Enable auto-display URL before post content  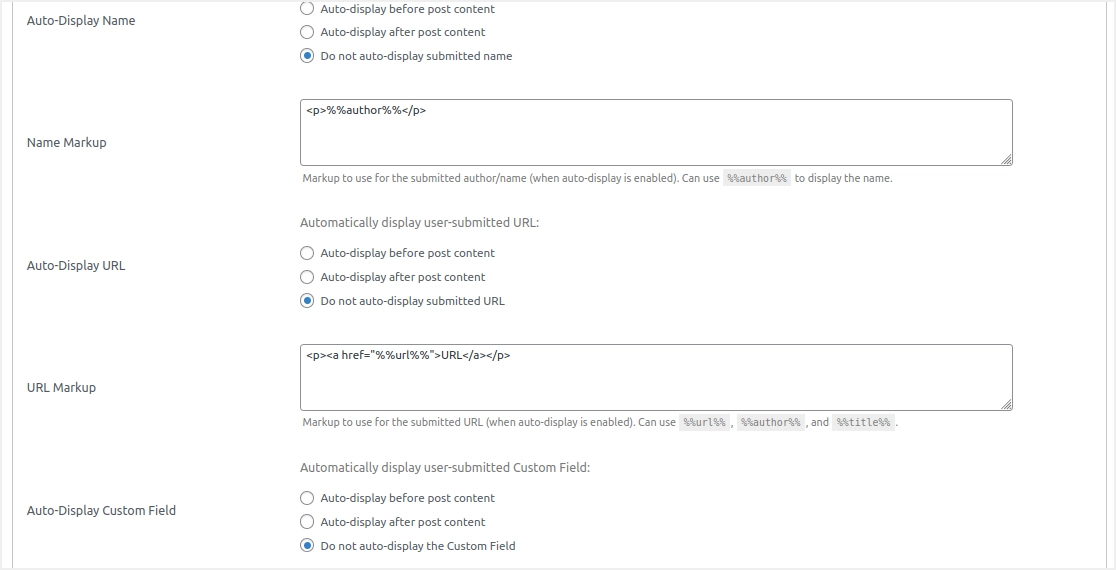pyautogui.click(x=307, y=253)
